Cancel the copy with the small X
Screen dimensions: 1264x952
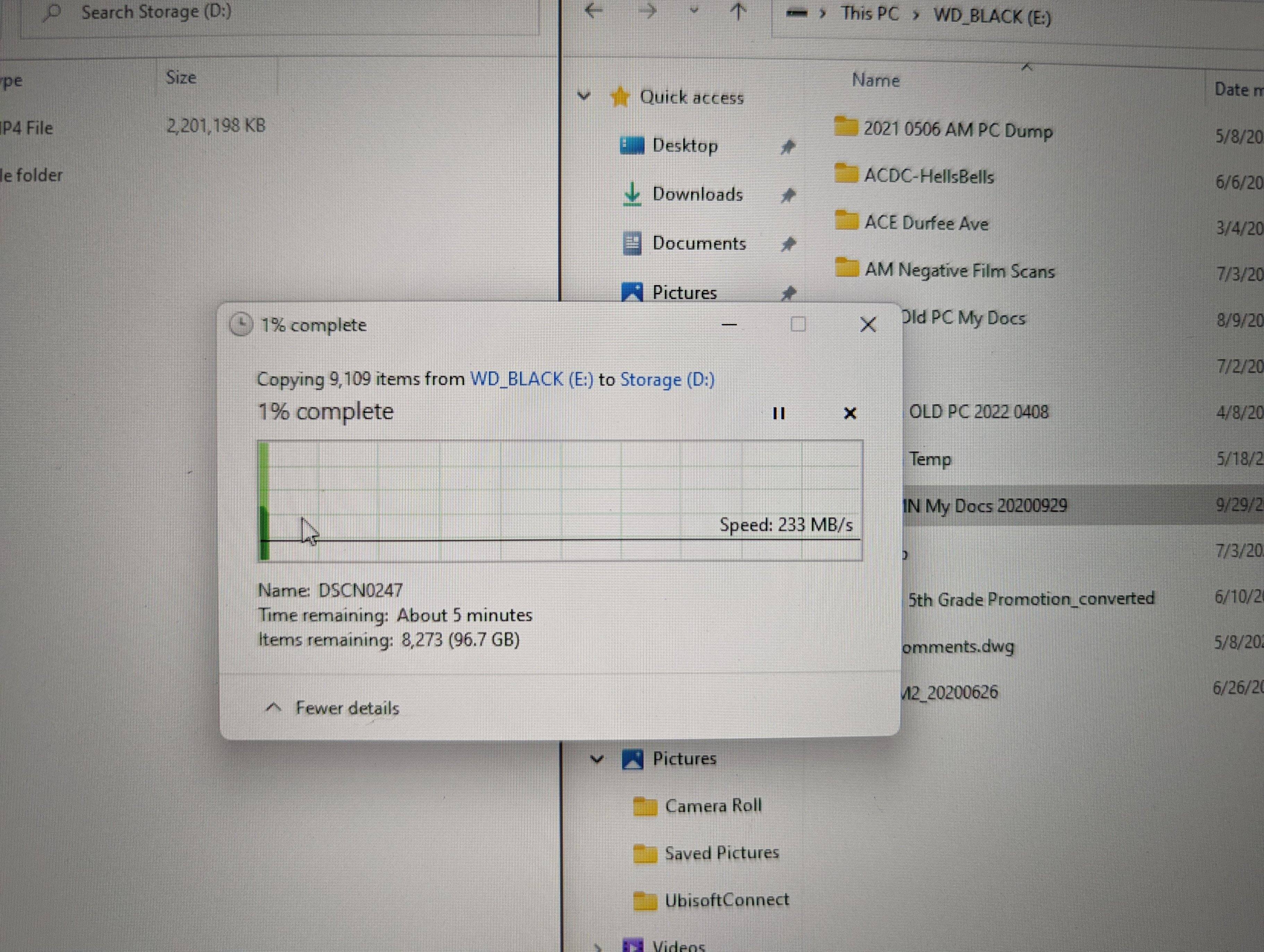pos(850,413)
